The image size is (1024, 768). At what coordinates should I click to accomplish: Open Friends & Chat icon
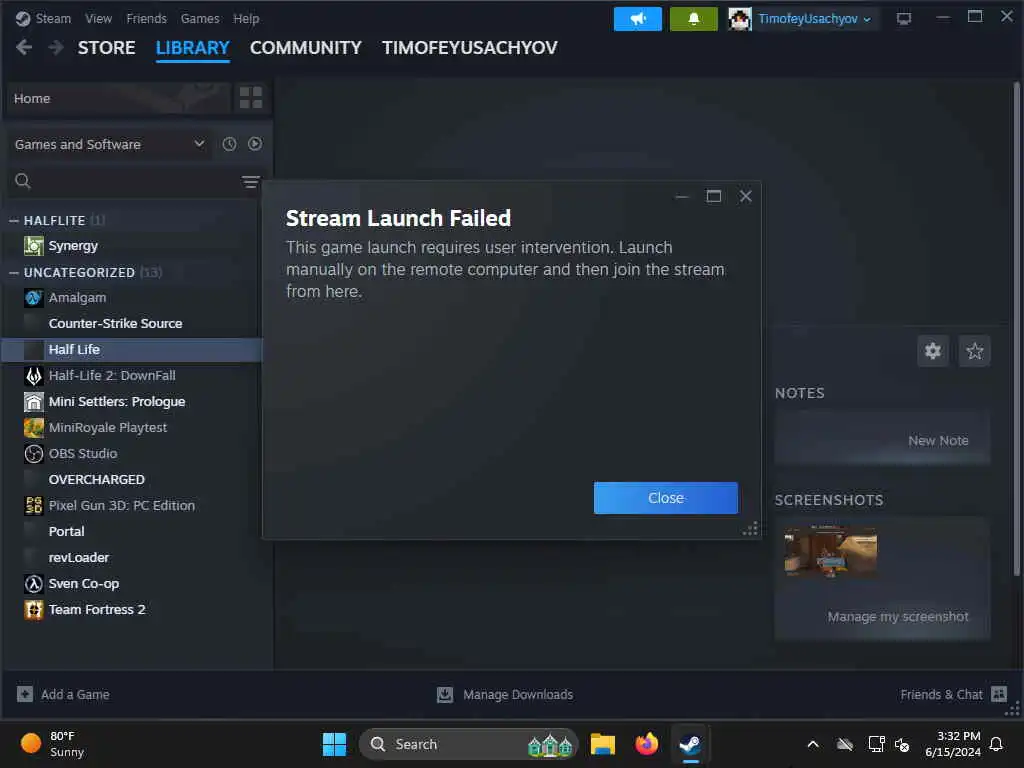[999, 694]
